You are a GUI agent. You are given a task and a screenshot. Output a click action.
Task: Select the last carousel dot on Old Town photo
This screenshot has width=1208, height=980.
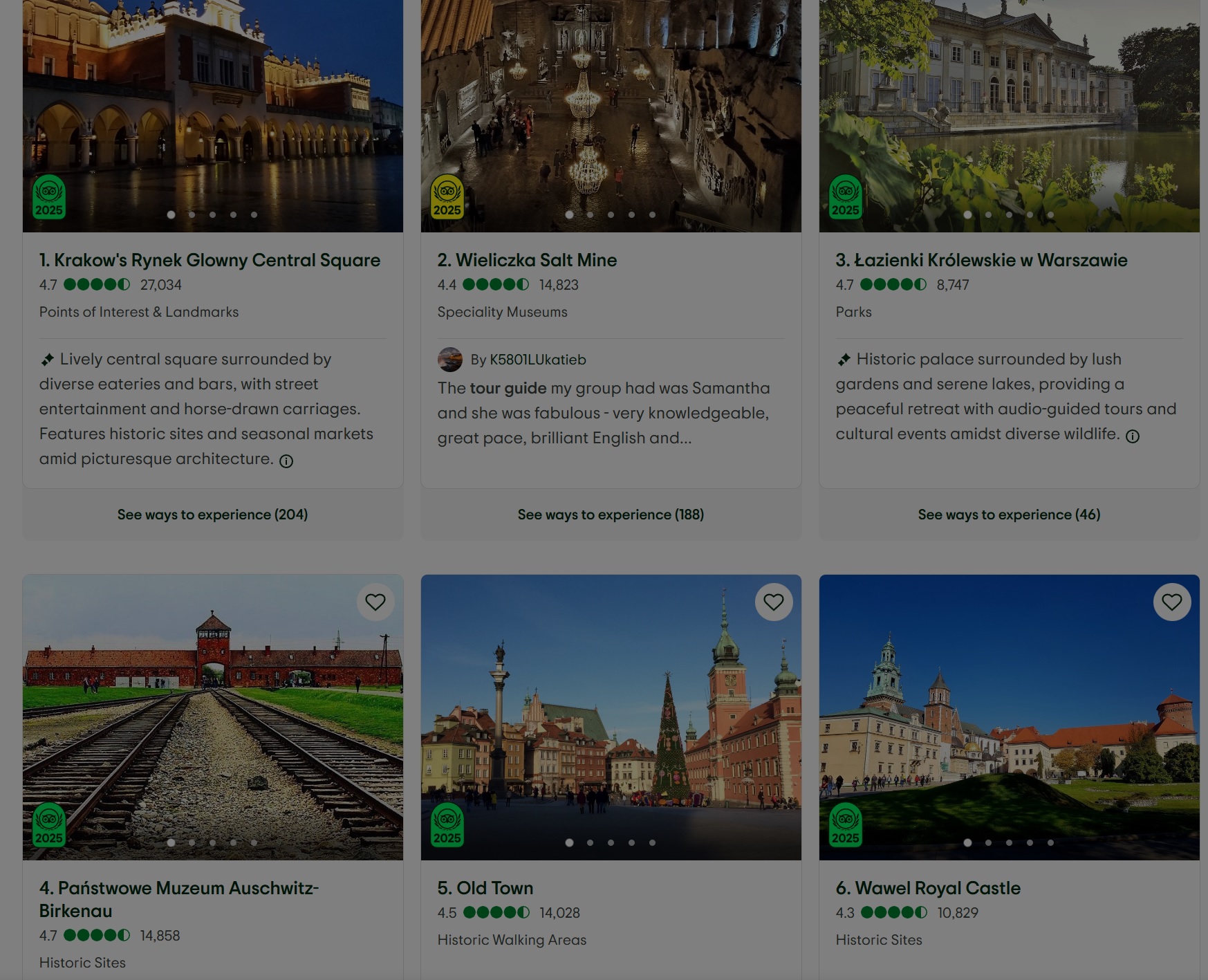click(x=652, y=842)
